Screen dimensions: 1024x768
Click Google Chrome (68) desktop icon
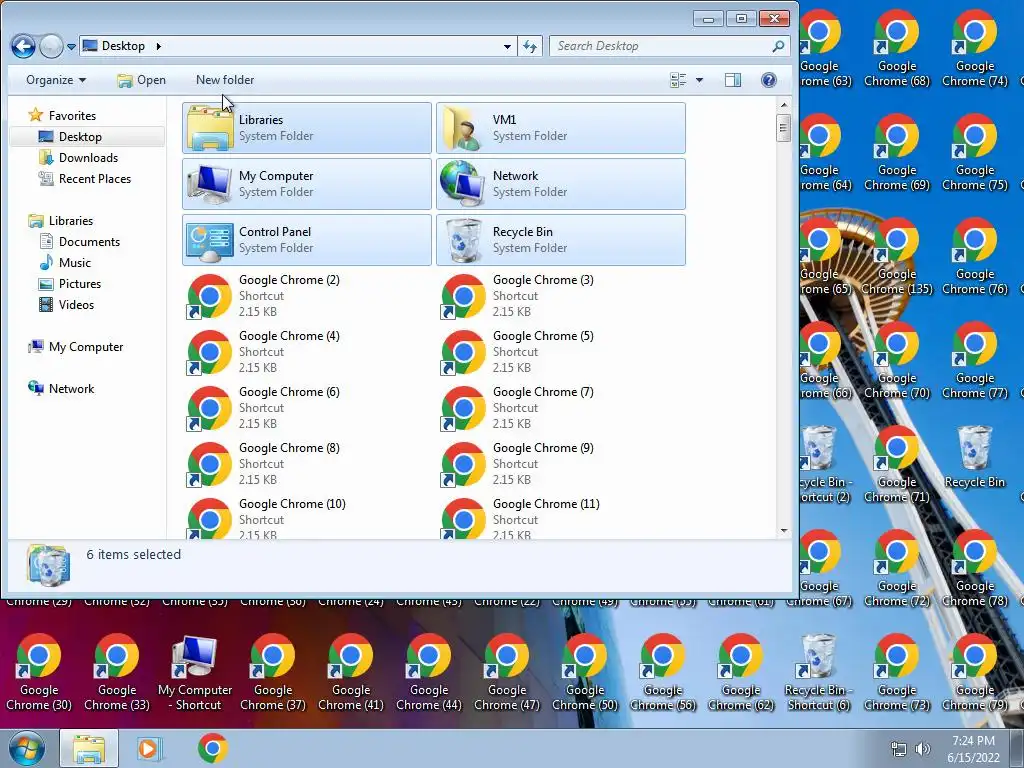(897, 49)
